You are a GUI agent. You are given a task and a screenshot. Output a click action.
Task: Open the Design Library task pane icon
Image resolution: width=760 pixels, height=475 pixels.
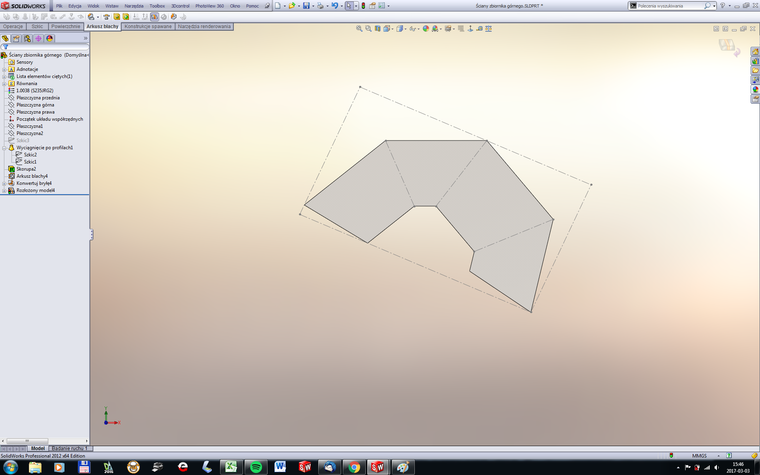coord(755,61)
